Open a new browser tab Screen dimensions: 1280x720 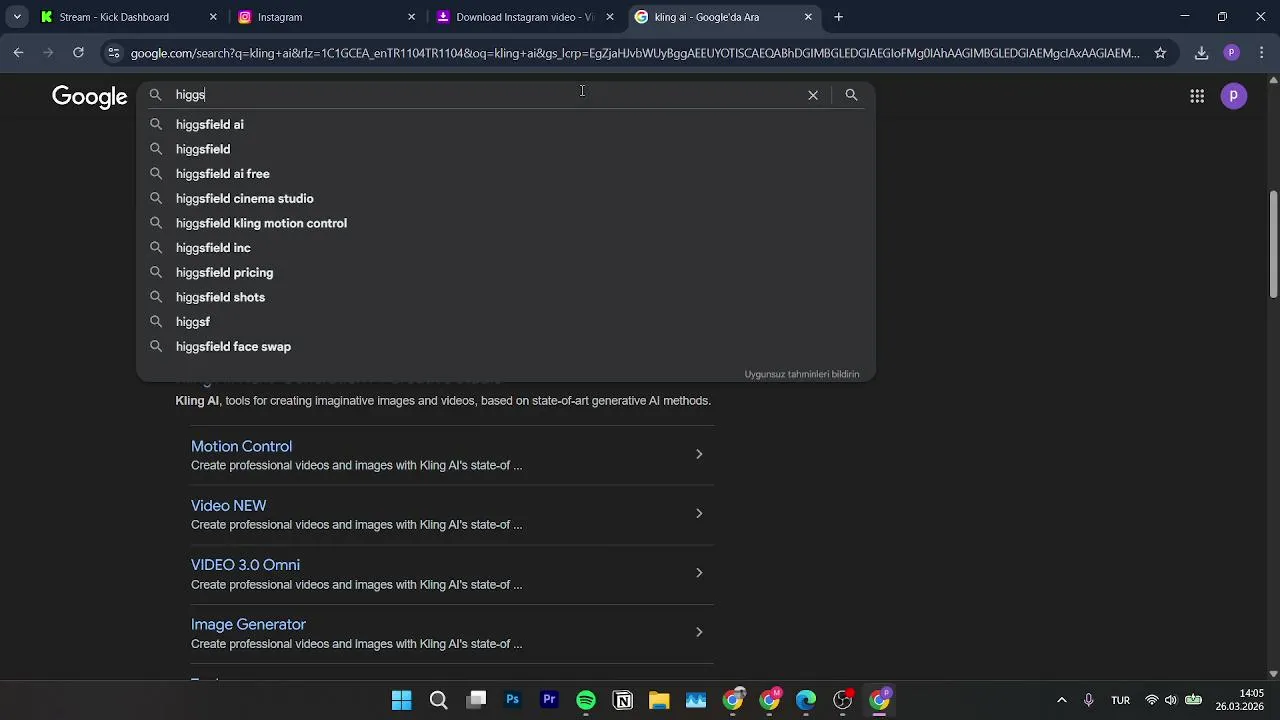[x=839, y=17]
